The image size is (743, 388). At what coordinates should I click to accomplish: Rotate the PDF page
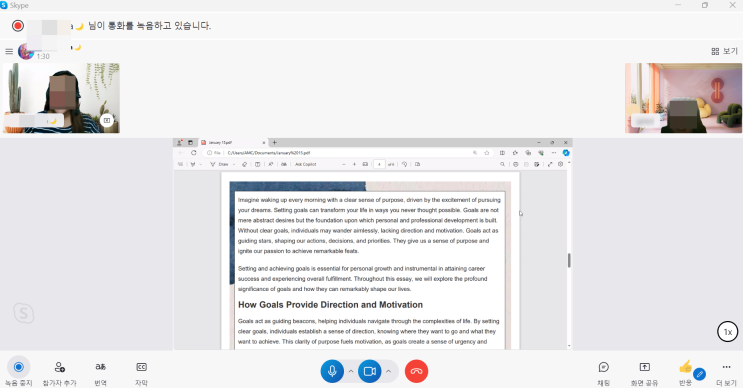click(x=404, y=164)
